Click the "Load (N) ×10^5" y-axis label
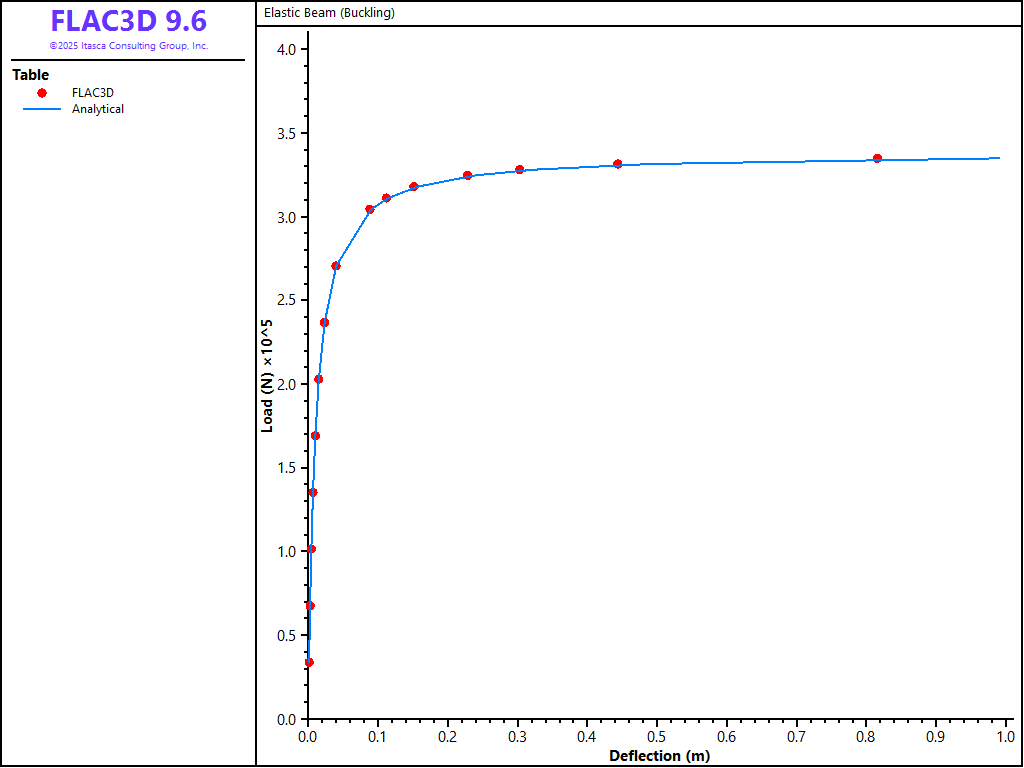Screen dimensions: 1024x768 coord(267,375)
